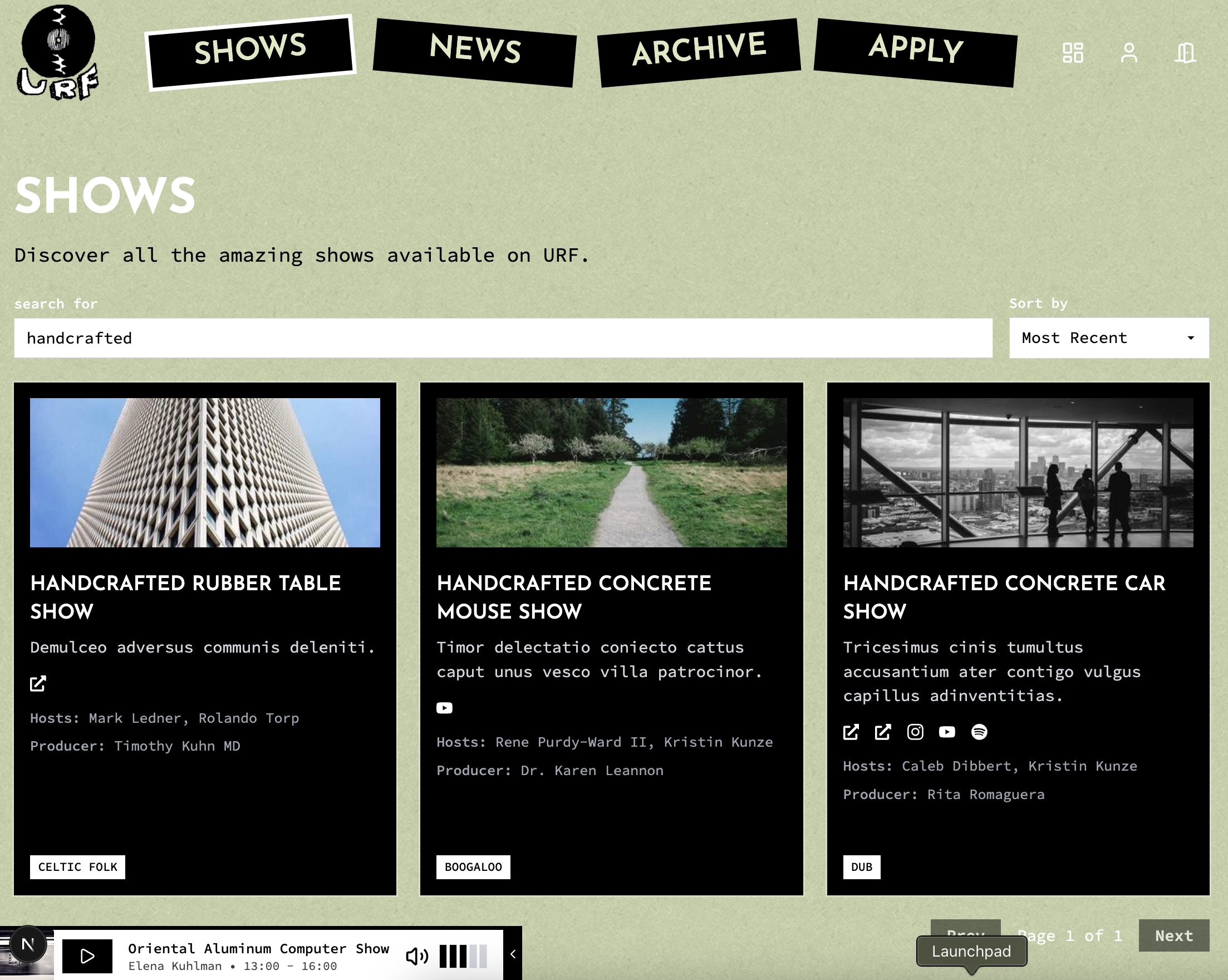Screen dimensions: 1228x980
Task: Collapse the player bar with the chevron
Action: [512, 953]
